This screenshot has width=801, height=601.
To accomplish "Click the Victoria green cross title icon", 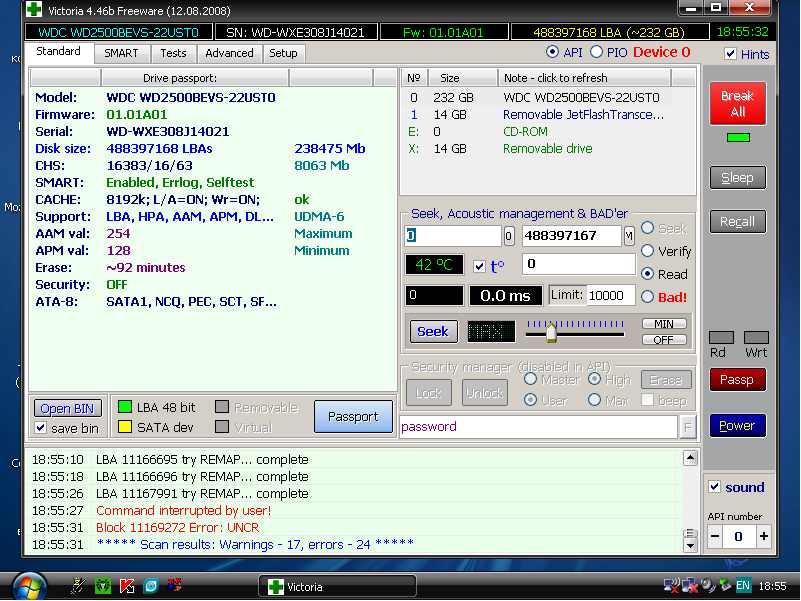I will (35, 9).
